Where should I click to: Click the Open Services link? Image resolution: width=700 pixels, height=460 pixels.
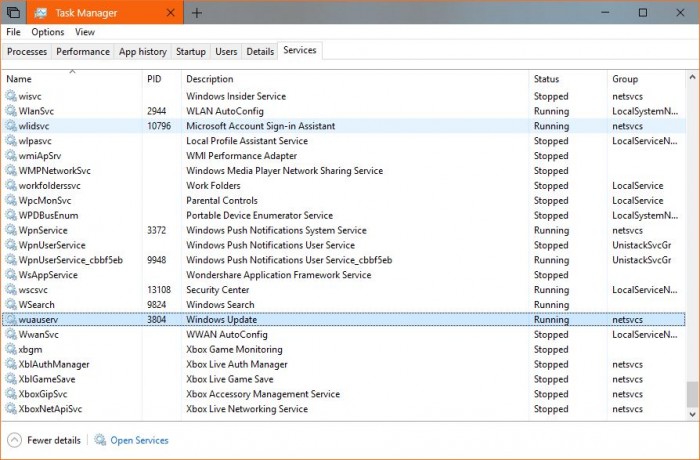139,440
